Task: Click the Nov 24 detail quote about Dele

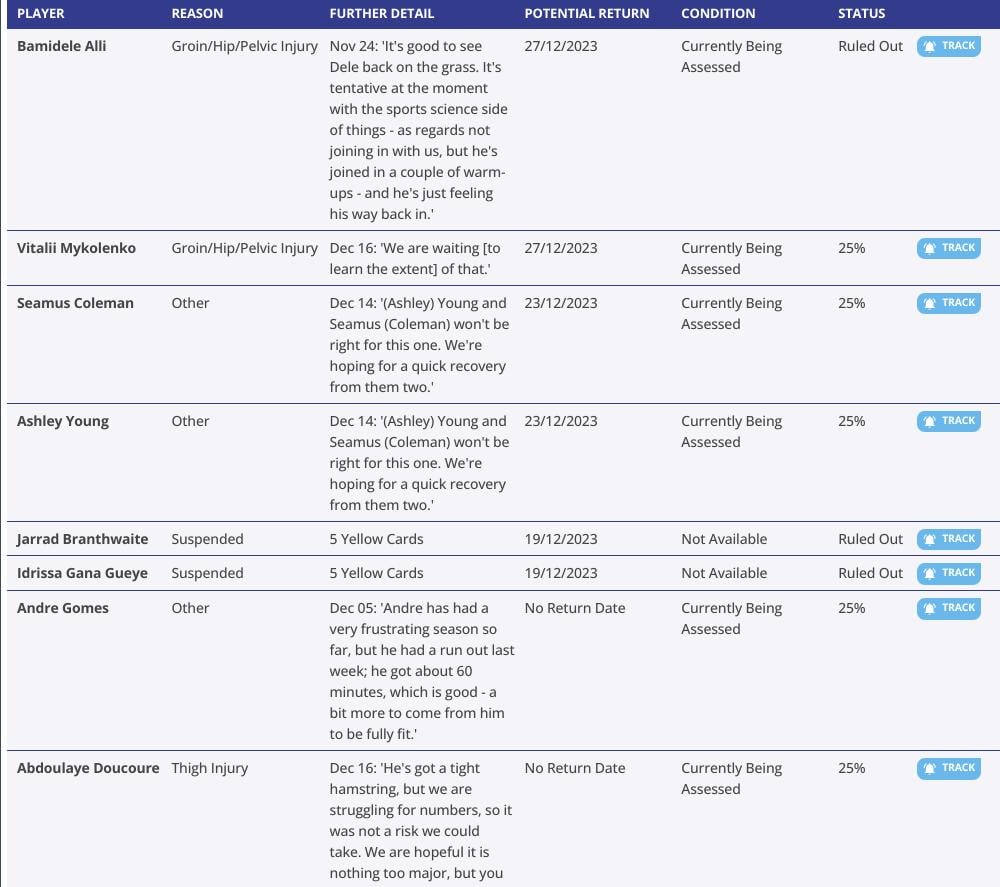Action: tap(418, 130)
